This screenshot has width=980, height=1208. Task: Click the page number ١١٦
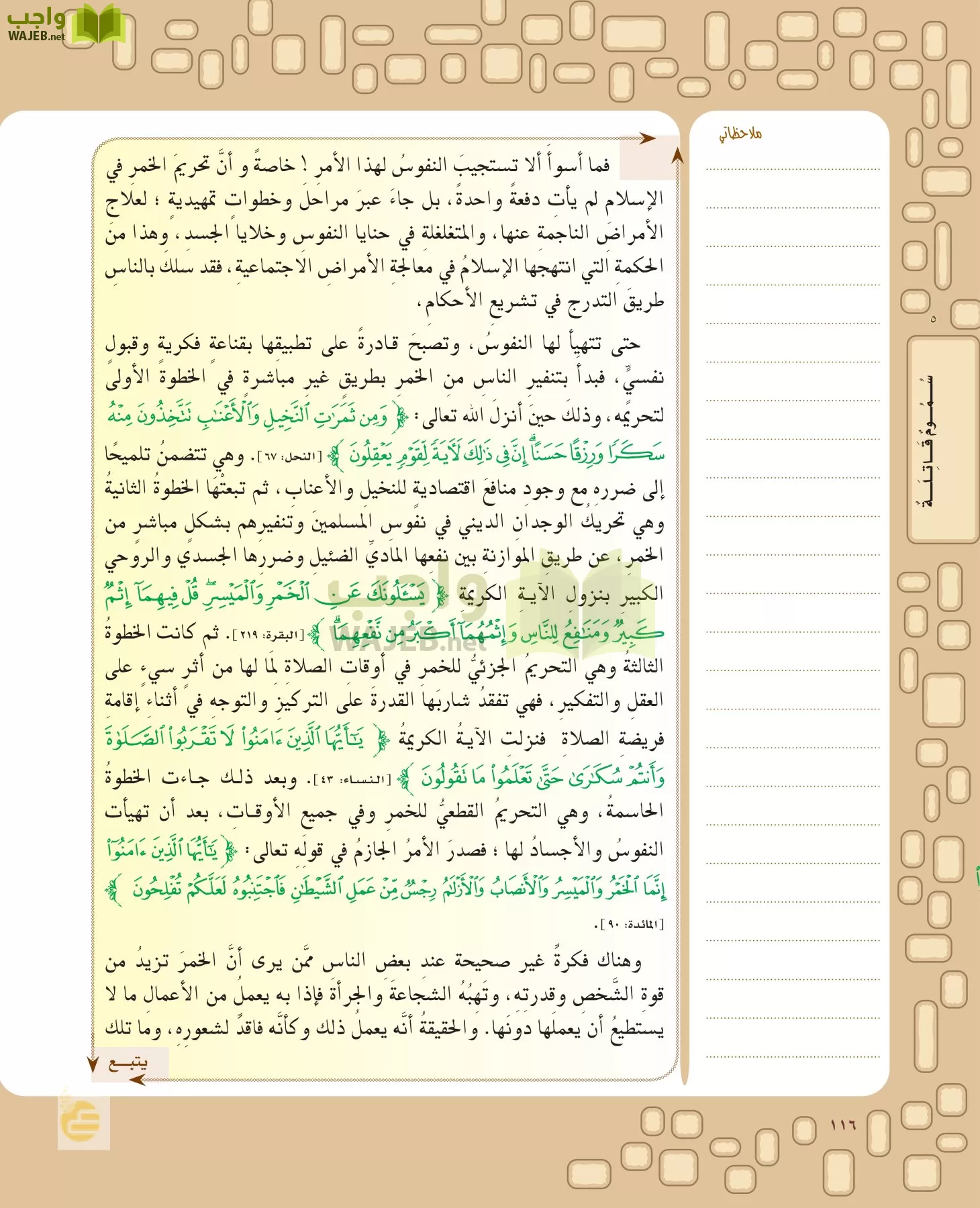click(x=843, y=1125)
